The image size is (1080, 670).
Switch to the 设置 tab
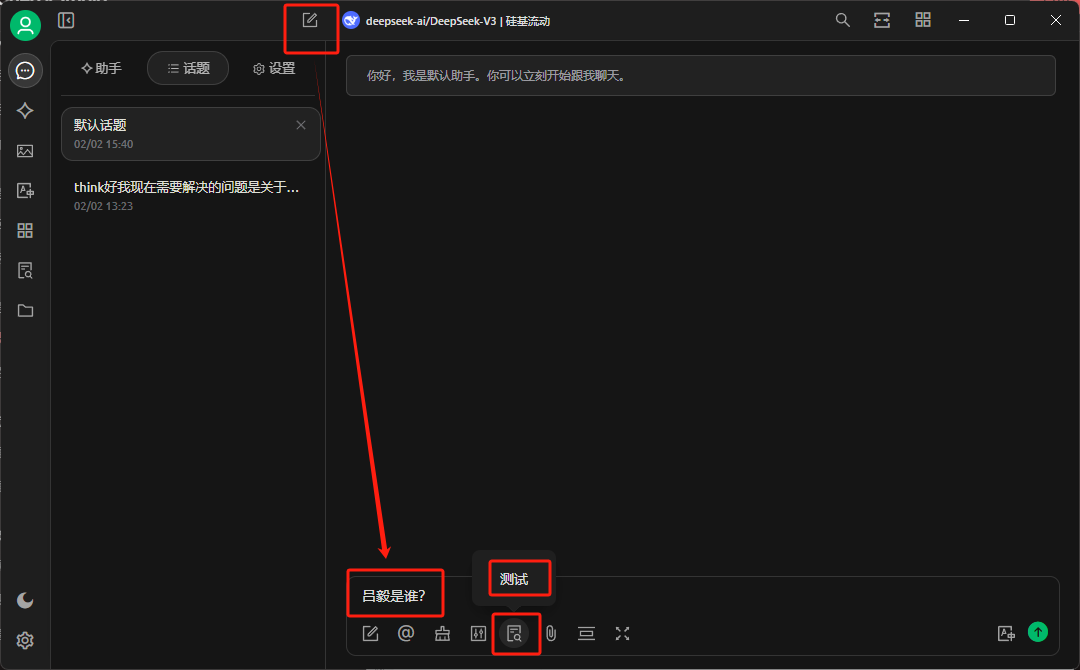tap(274, 68)
